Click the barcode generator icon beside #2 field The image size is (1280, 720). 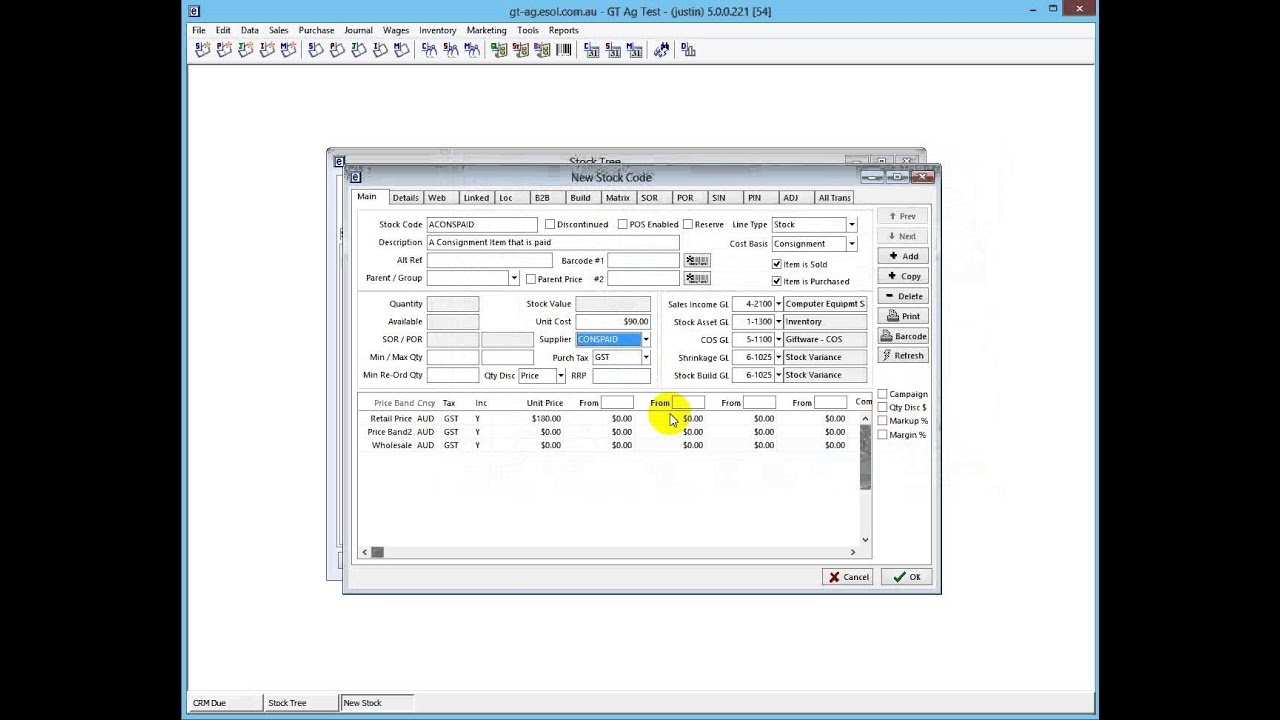697,279
